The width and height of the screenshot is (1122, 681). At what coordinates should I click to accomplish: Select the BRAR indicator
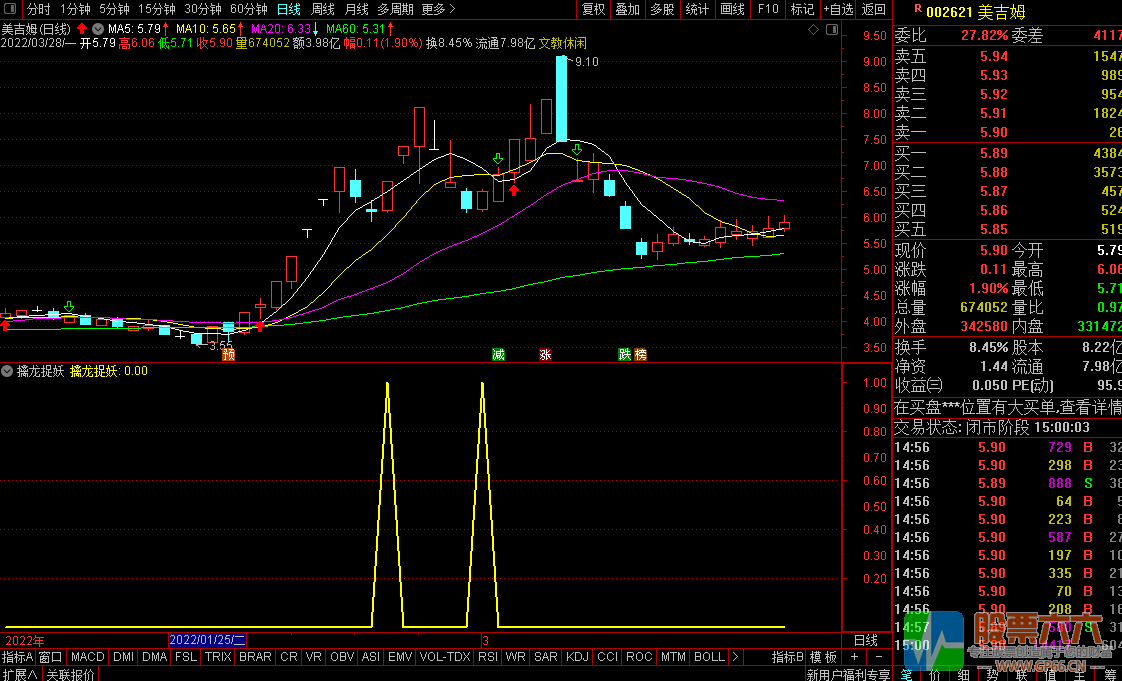pos(255,657)
